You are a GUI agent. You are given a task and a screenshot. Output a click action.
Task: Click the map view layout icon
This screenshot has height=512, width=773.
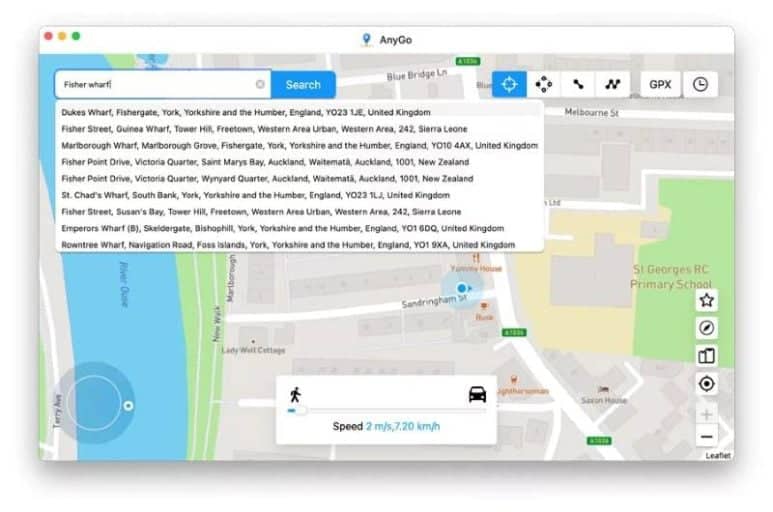(706, 356)
